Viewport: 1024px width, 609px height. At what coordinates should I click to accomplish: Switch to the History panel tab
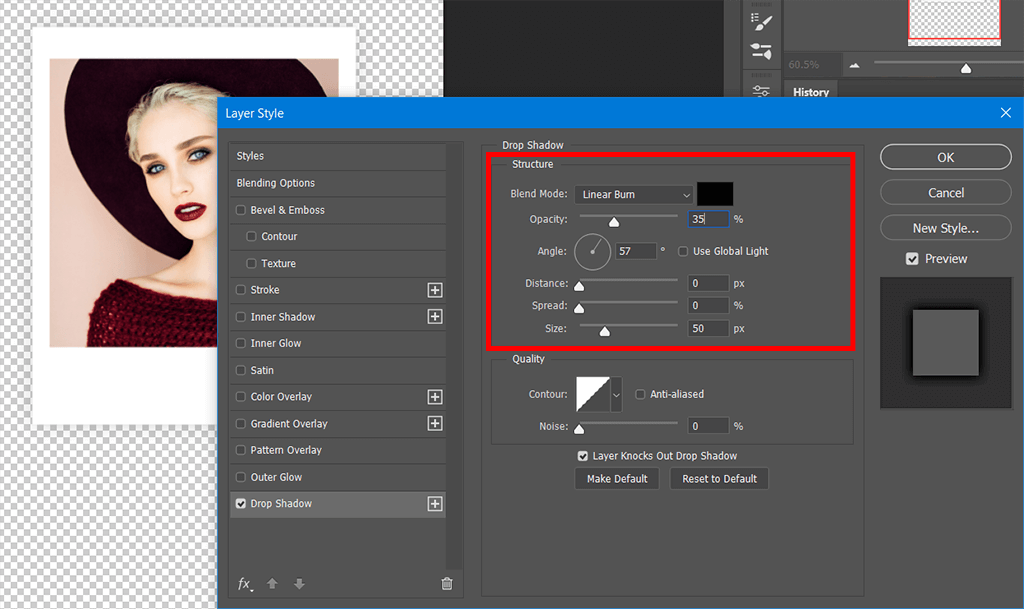click(x=811, y=92)
